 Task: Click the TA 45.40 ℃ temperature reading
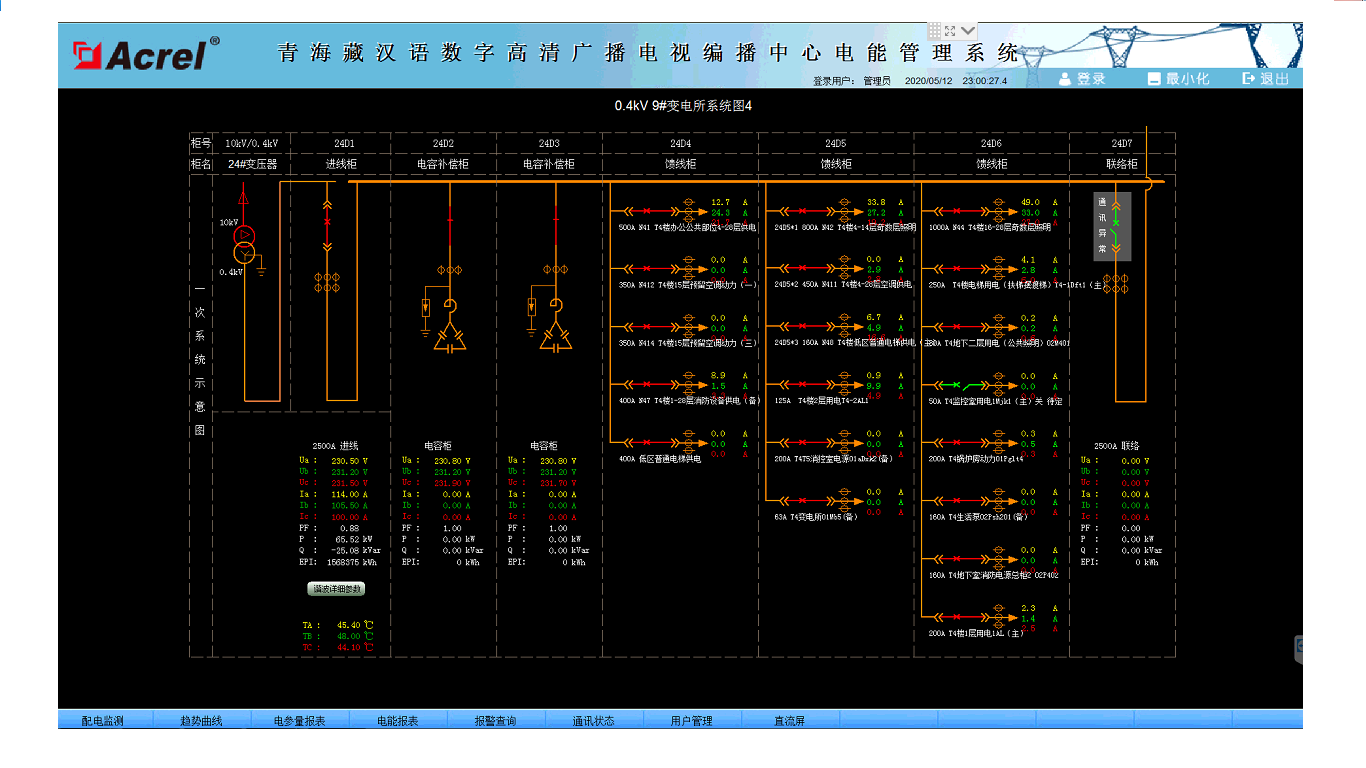coord(338,625)
